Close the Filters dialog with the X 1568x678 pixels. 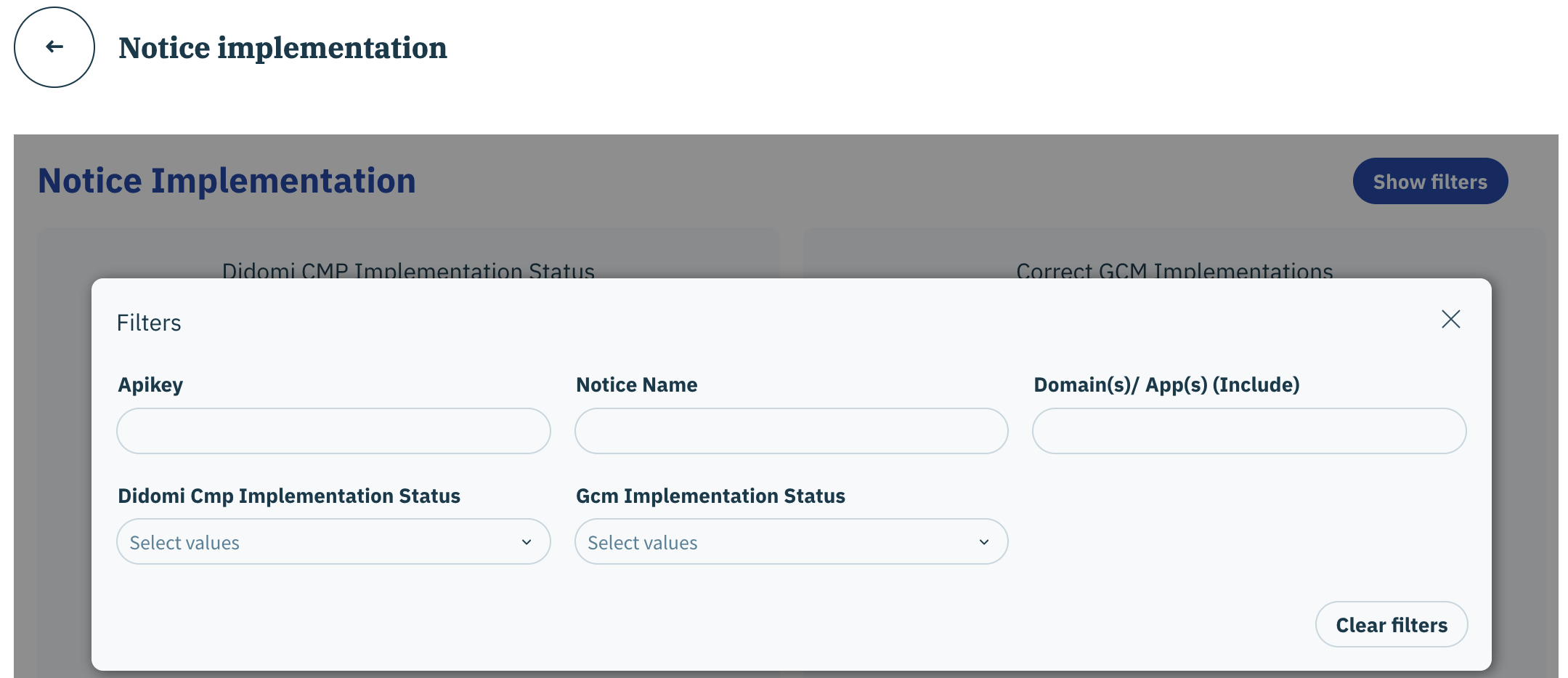(1450, 319)
